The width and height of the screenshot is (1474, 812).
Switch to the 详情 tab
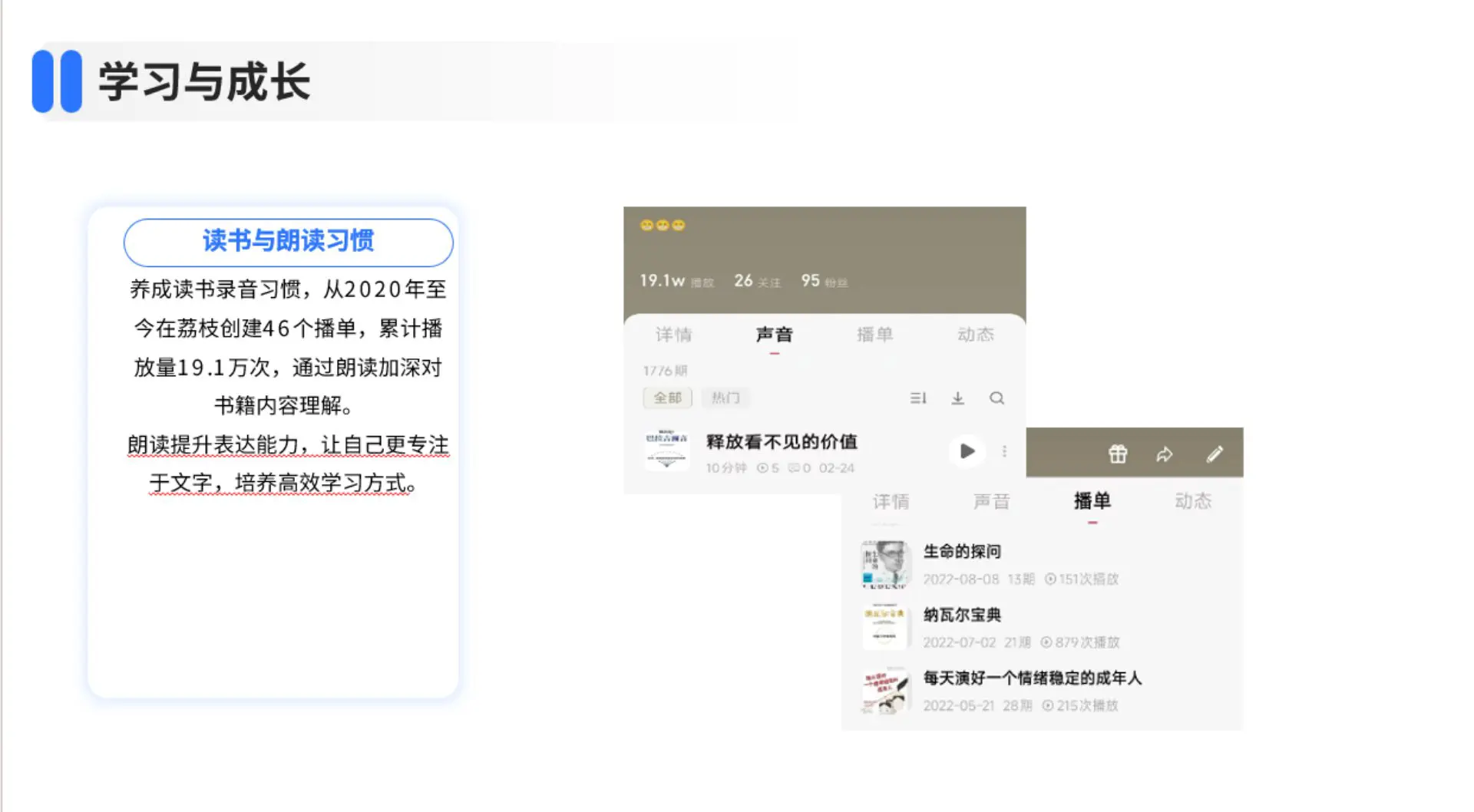click(673, 335)
